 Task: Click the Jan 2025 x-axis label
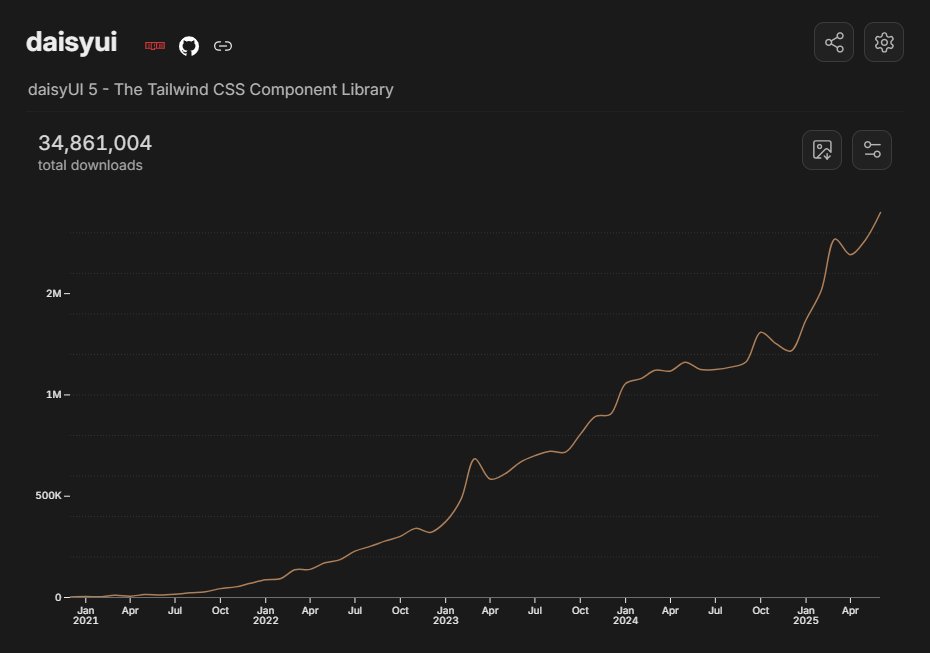pyautogui.click(x=805, y=615)
